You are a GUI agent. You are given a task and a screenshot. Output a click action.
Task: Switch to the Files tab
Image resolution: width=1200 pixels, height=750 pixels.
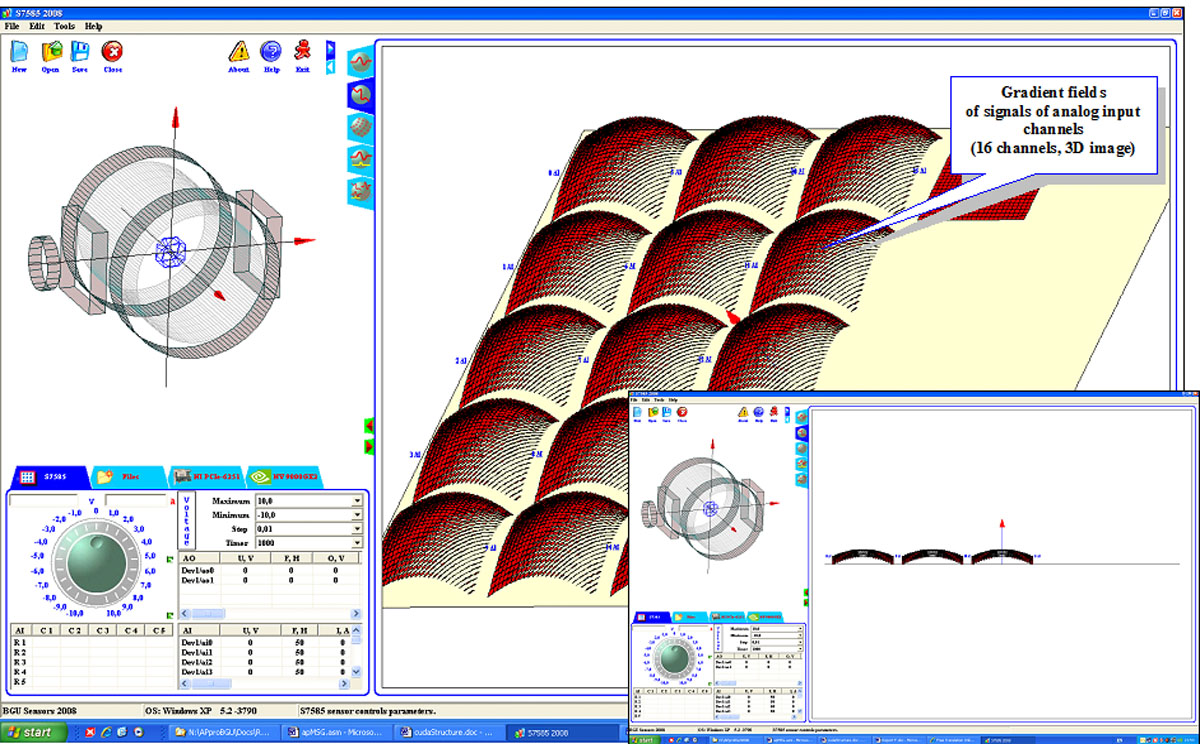coord(125,478)
